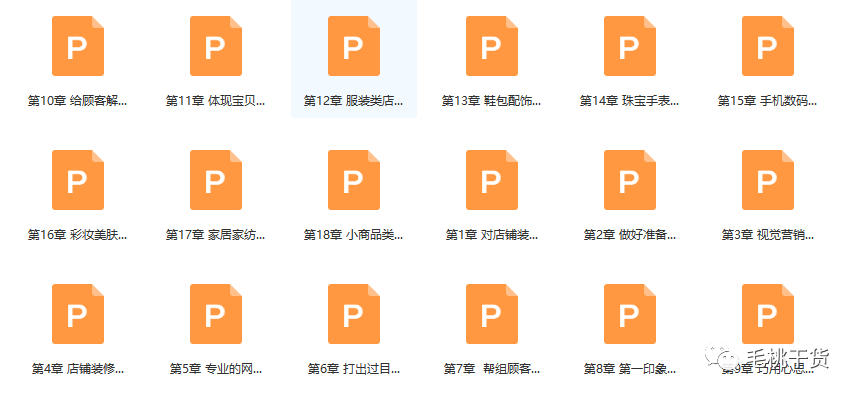This screenshot has height=396, width=857.
Task: Select the 第1章 对店铺装 presentation icon
Action: pyautogui.click(x=492, y=180)
